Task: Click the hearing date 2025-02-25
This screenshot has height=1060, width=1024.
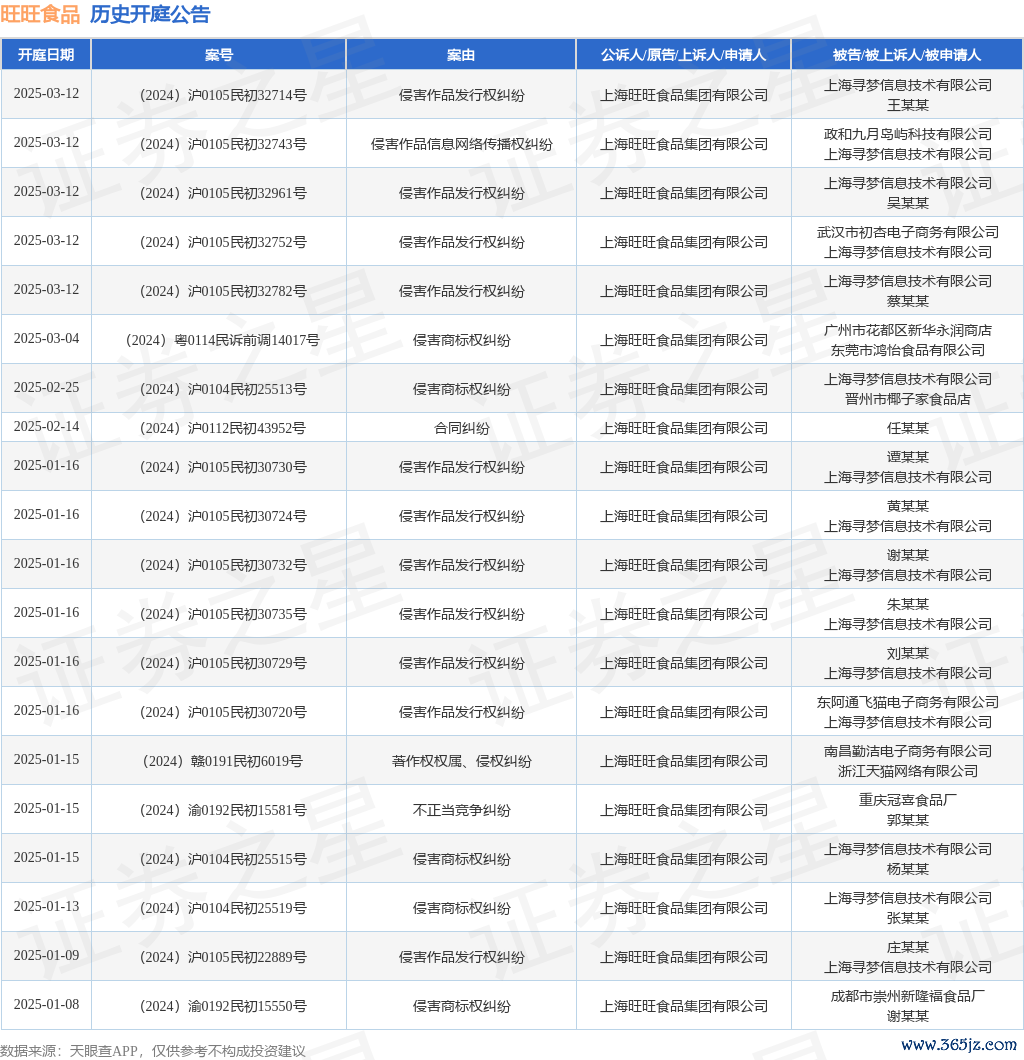Action: pyautogui.click(x=46, y=387)
